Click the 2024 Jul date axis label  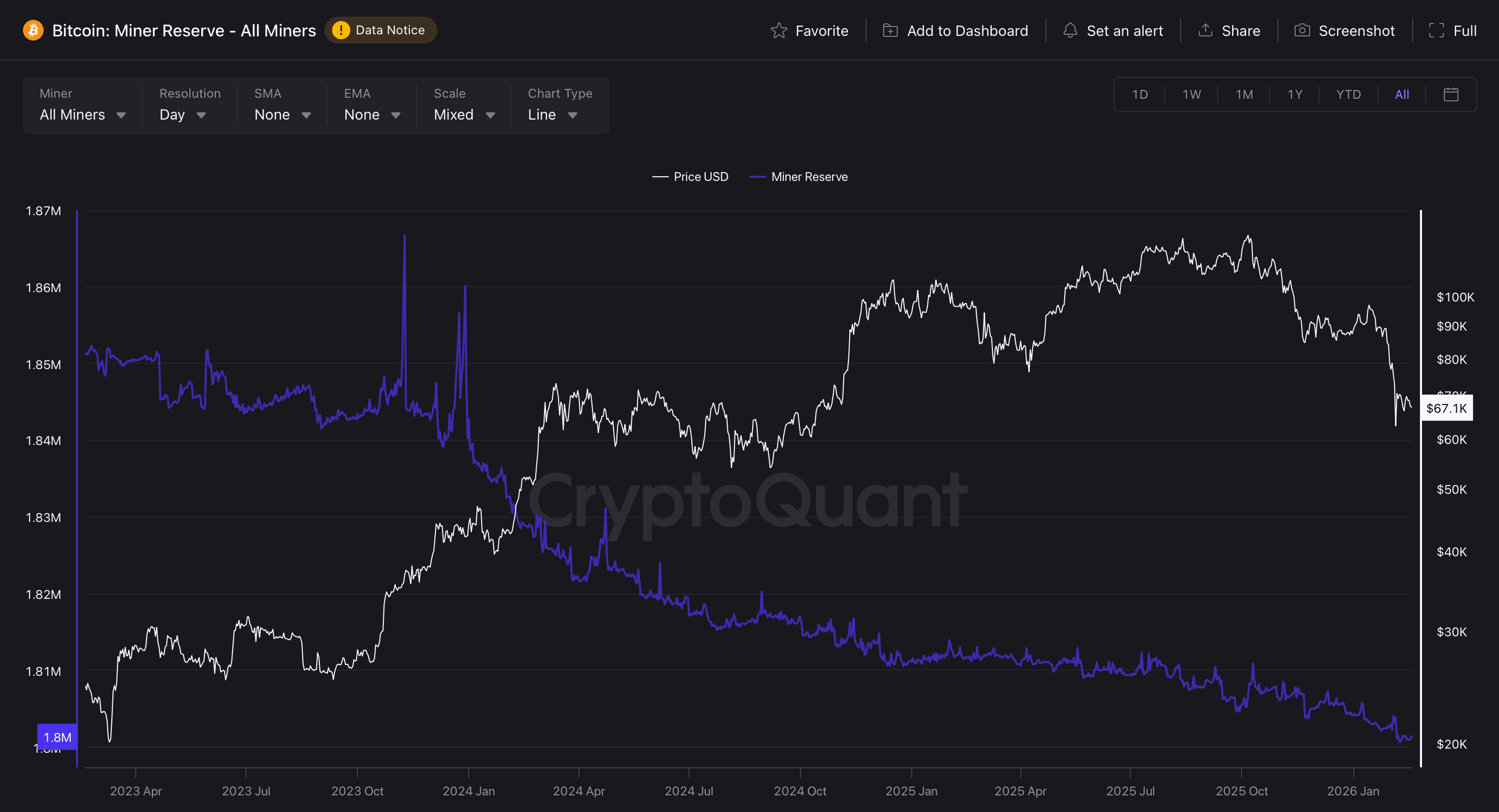tap(689, 791)
